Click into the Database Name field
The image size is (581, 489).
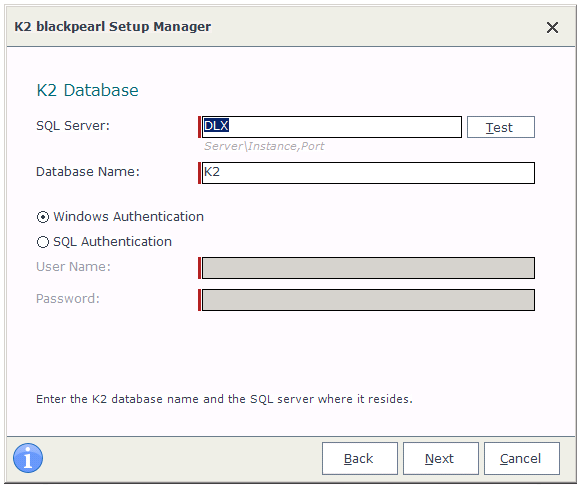tap(368, 173)
